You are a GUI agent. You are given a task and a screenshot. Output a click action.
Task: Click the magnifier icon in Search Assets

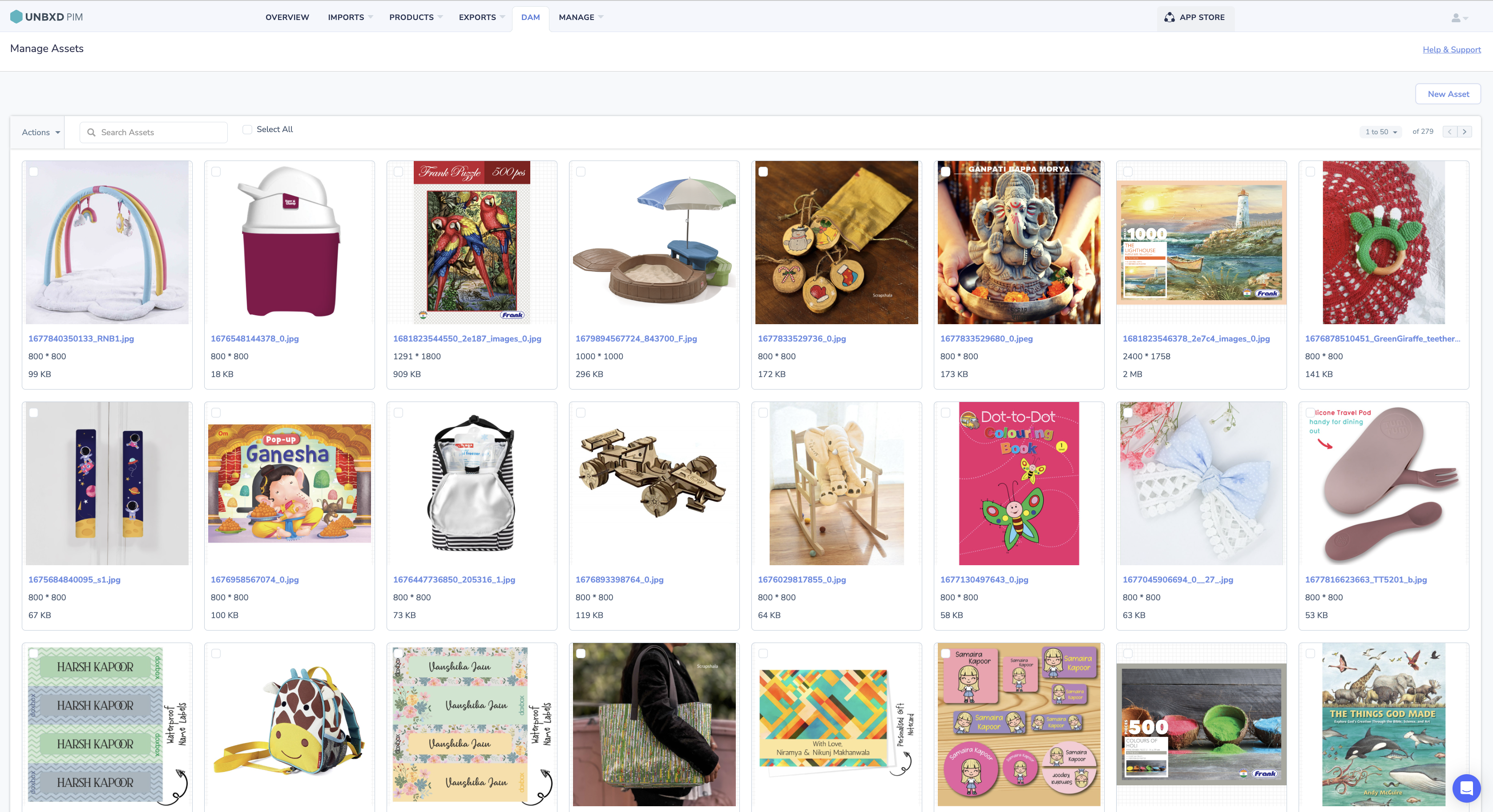click(91, 133)
